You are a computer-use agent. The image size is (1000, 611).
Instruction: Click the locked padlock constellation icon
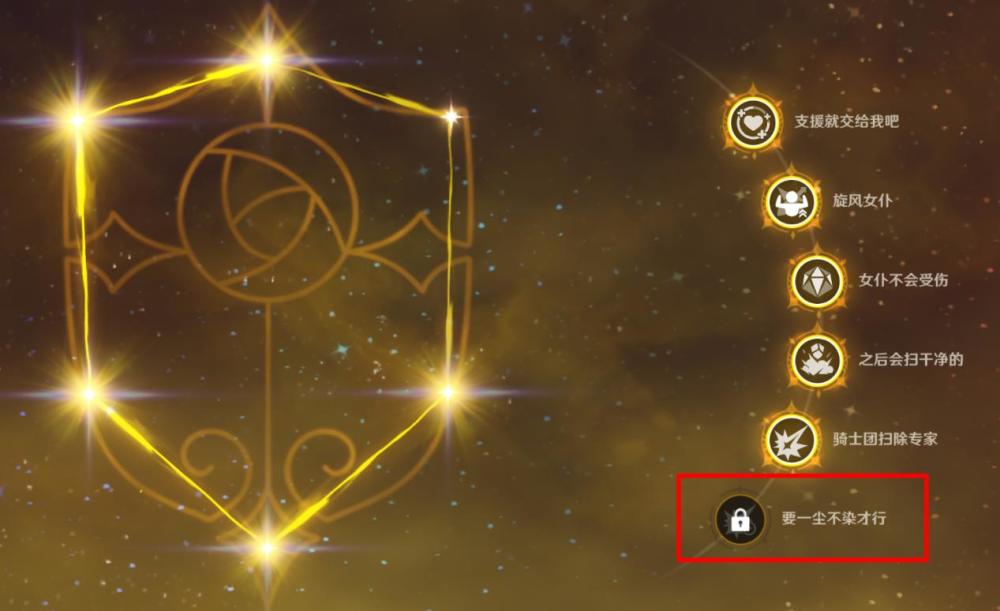pos(740,520)
